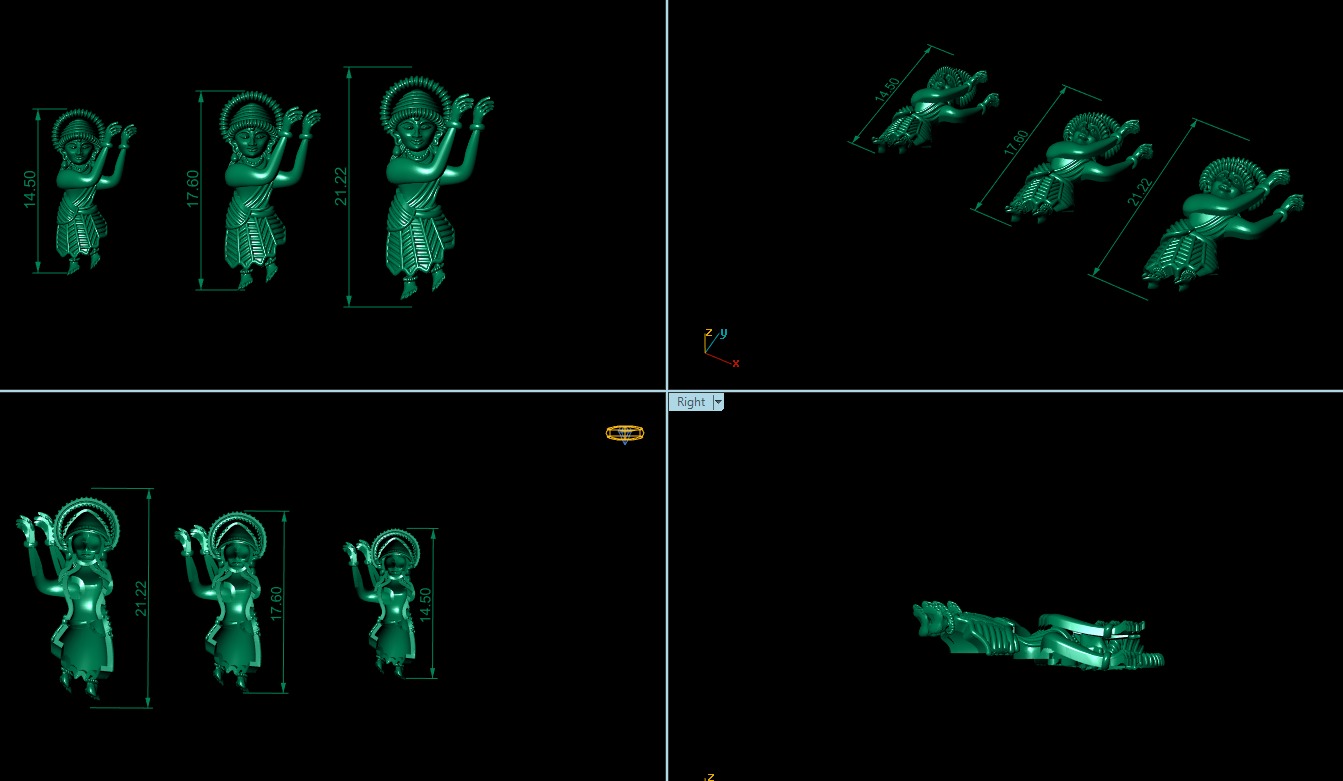1343x781 pixels.
Task: Click the XYZ axis icon in perspective view
Action: [x=720, y=346]
